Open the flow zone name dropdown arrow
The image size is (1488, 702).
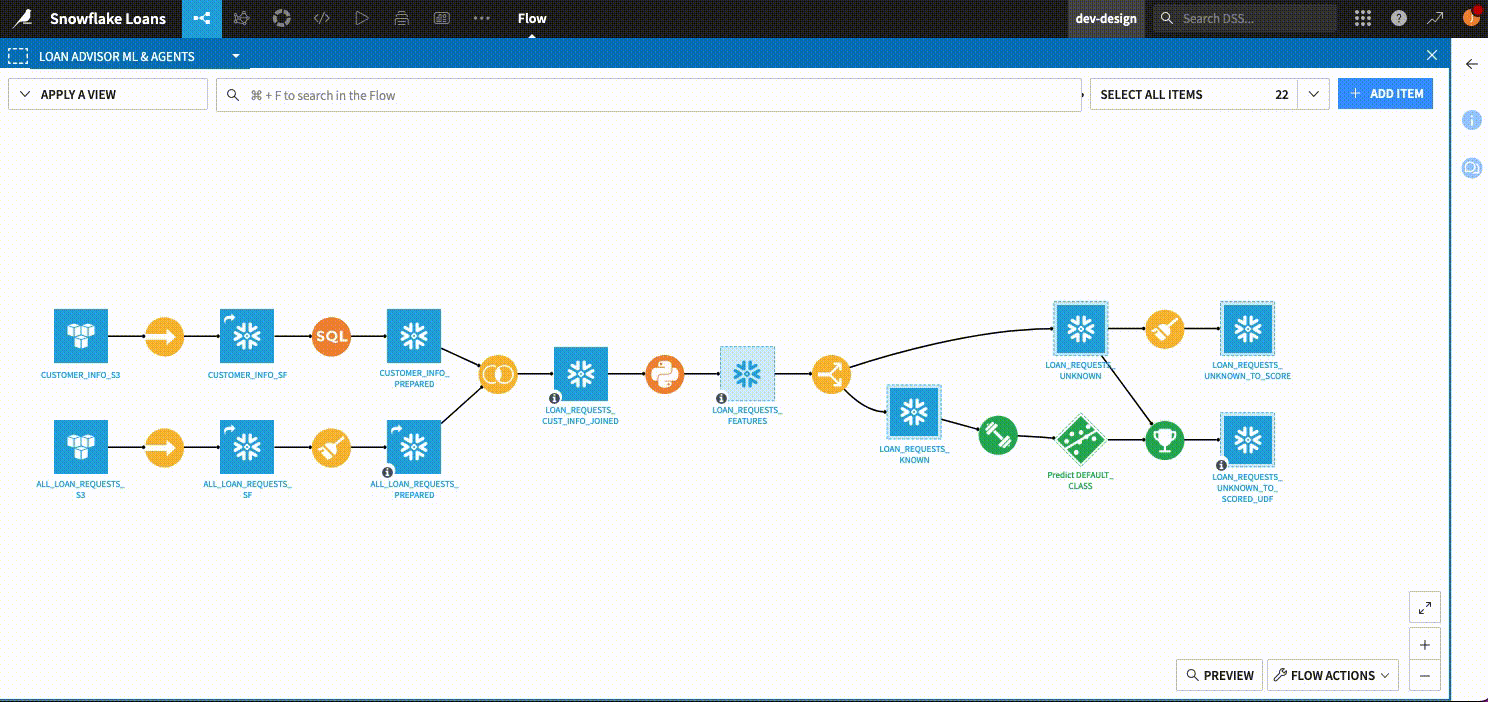tap(236, 56)
